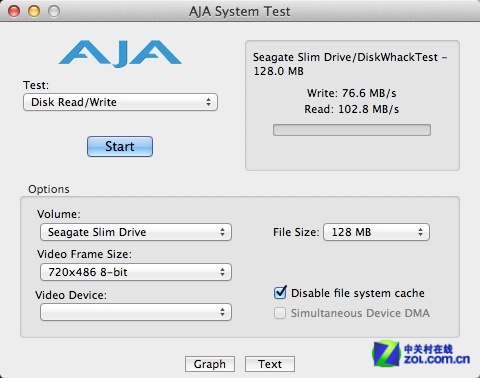
Task: Click the AJA logo
Action: 120,53
